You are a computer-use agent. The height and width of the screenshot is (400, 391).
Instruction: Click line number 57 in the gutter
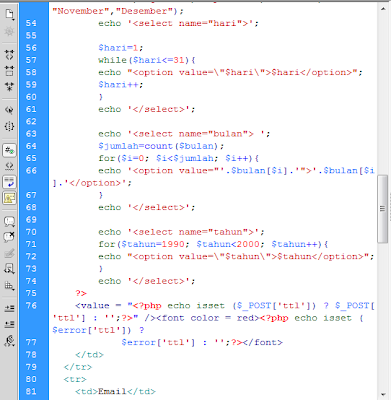31,60
